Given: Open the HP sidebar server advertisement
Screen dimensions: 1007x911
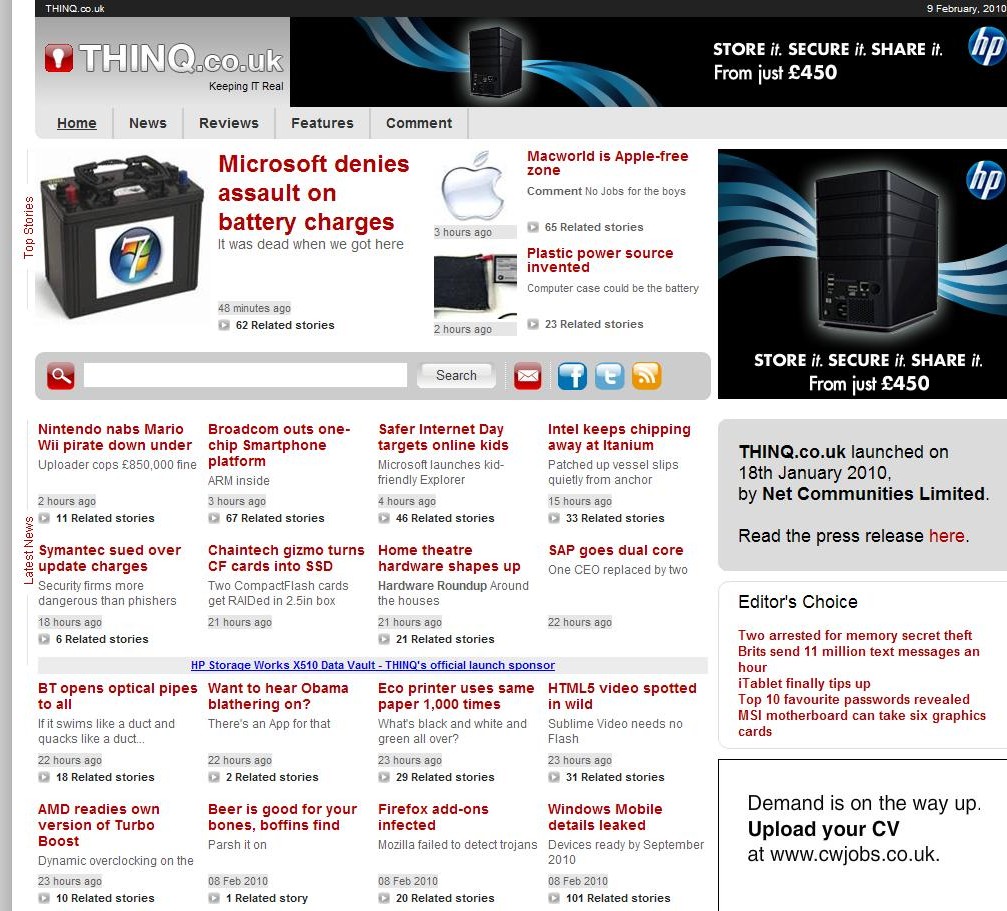Looking at the screenshot, I should pyautogui.click(x=862, y=274).
